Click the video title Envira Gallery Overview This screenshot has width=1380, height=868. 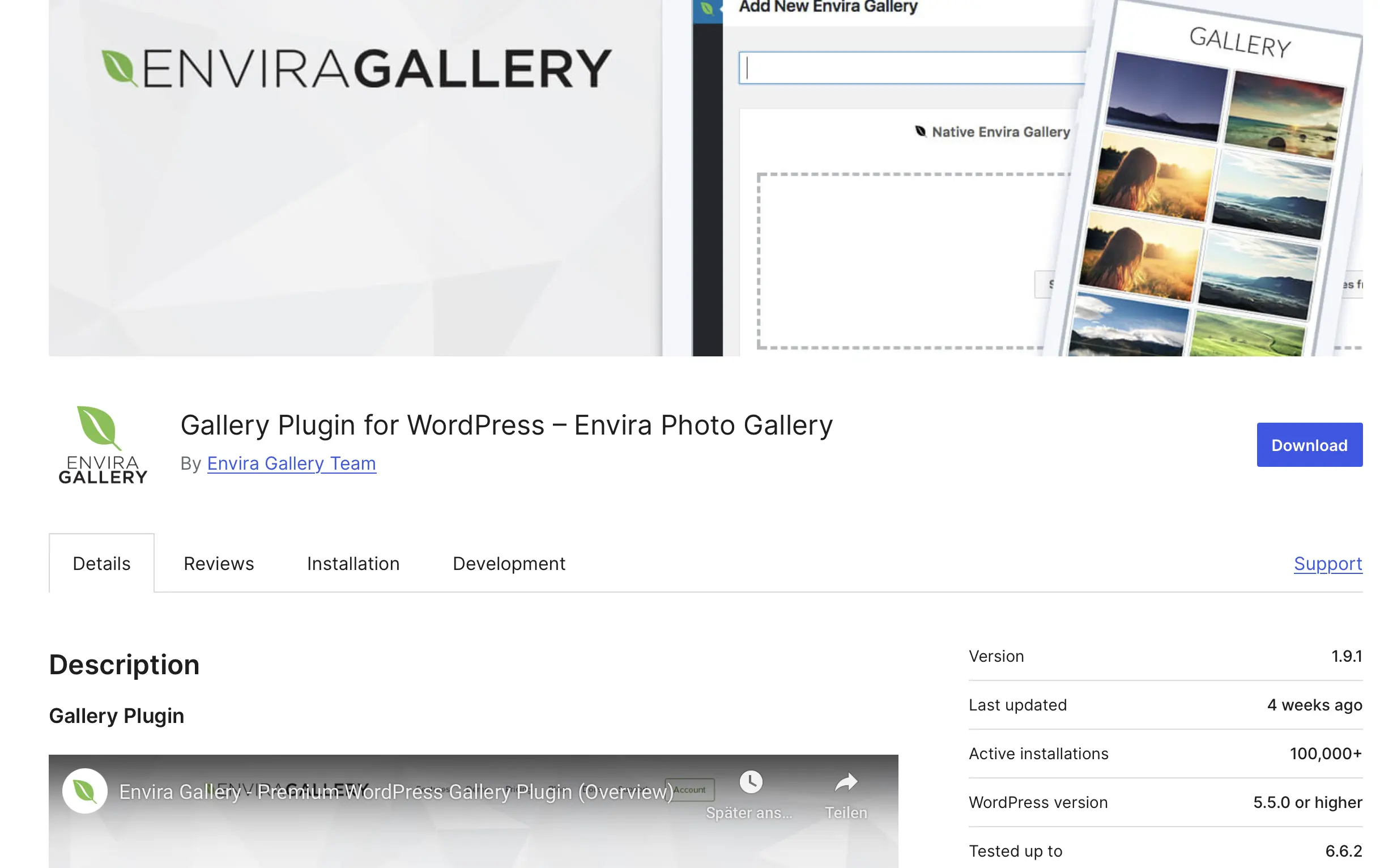pyautogui.click(x=395, y=792)
